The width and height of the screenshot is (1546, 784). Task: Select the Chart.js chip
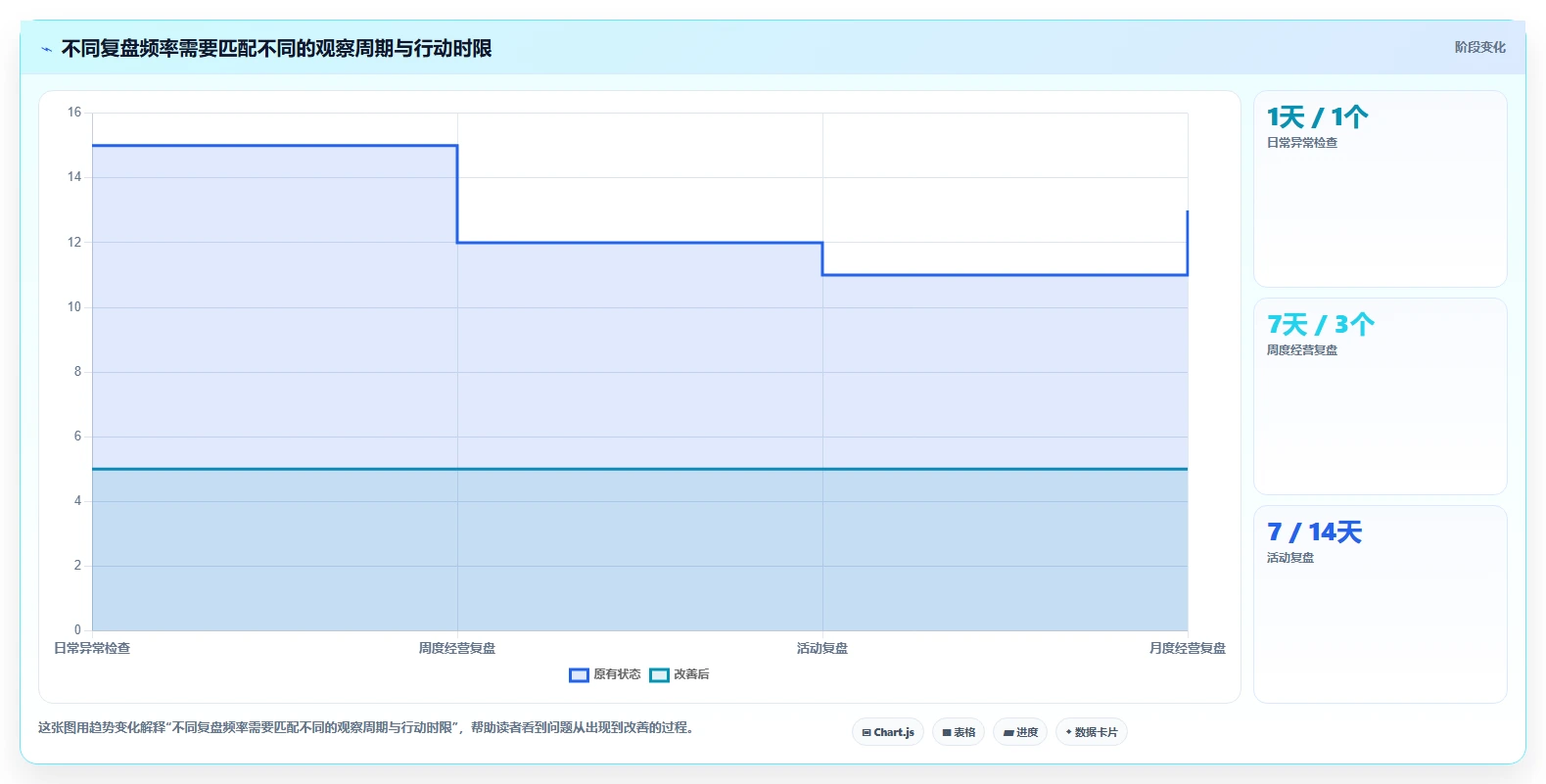point(888,732)
